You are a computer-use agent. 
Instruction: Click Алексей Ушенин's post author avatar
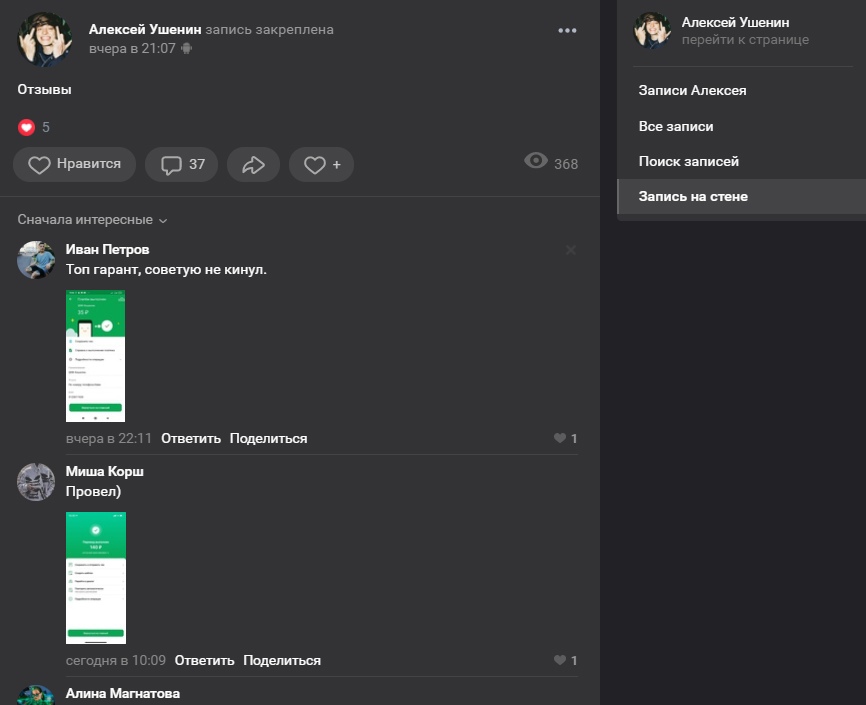coord(45,39)
